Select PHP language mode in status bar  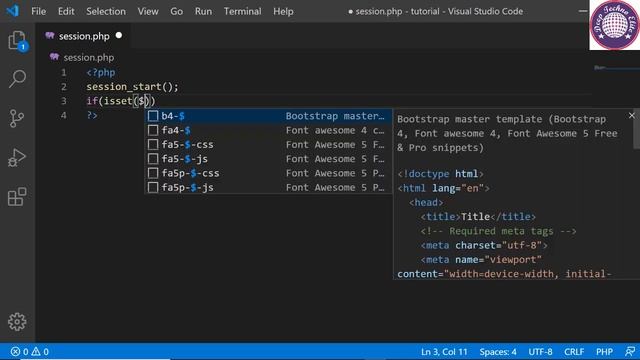[604, 351]
